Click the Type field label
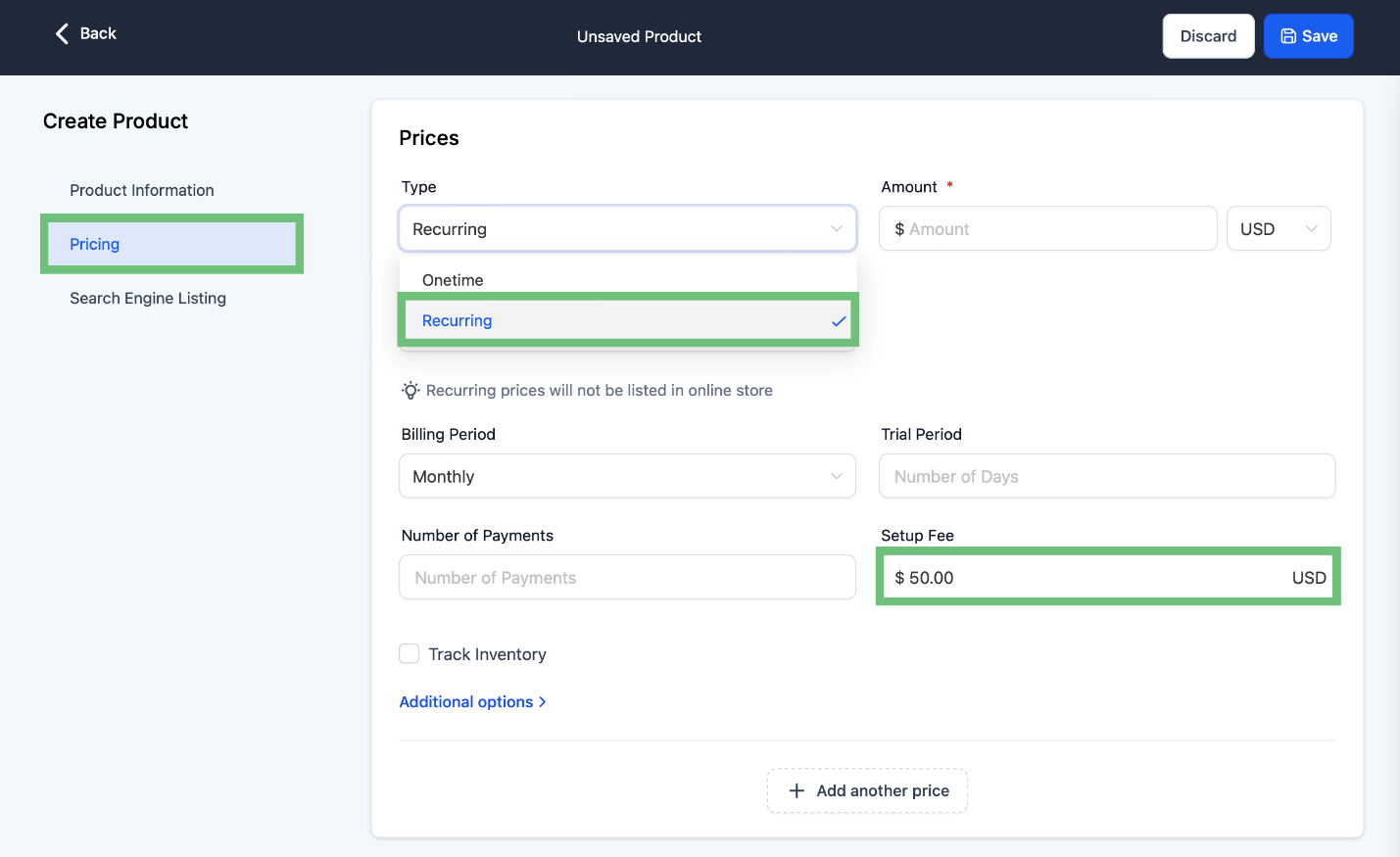 418,187
